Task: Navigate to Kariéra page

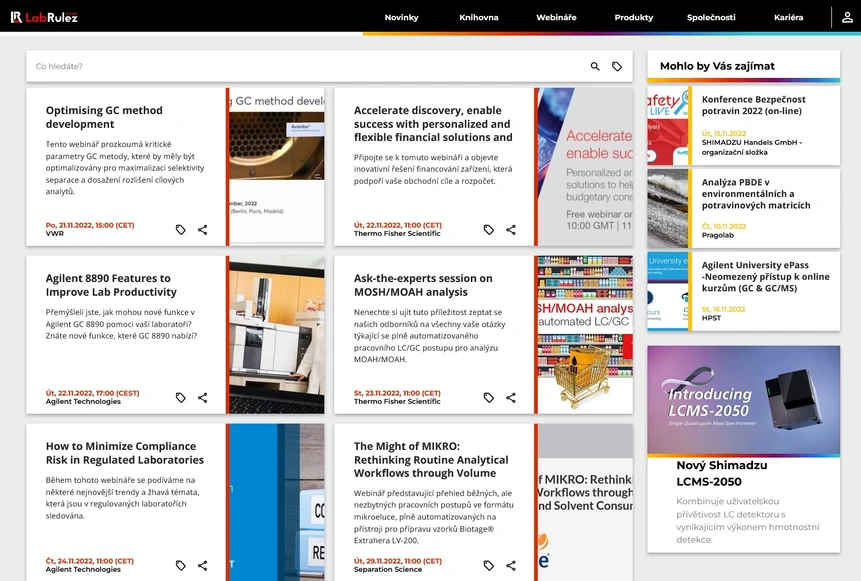Action: (788, 17)
